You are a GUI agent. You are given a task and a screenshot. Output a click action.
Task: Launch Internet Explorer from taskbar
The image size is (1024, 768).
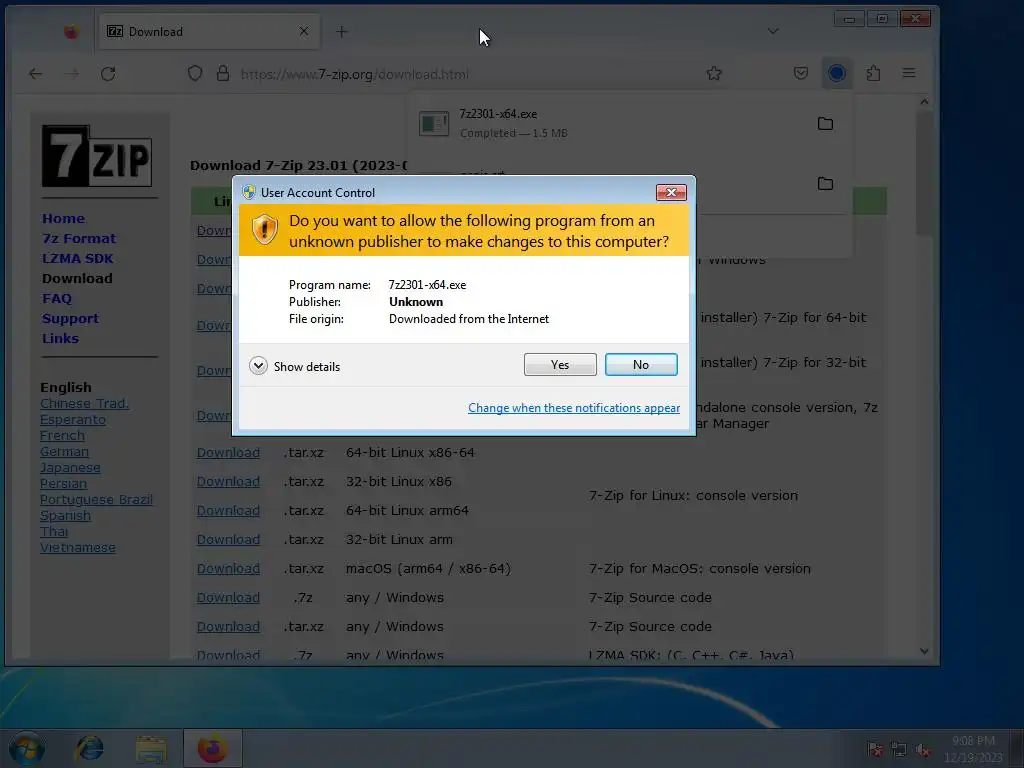89,748
